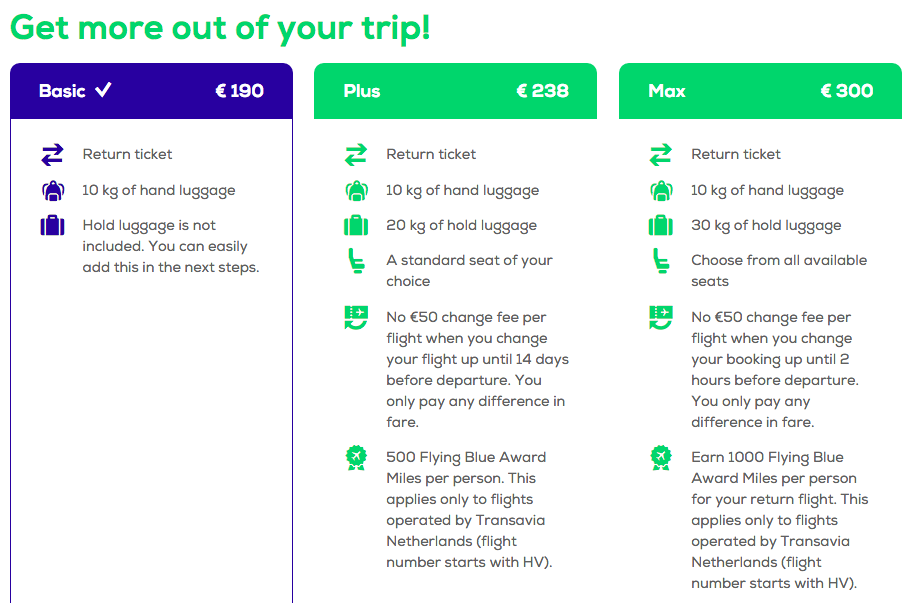Click the Max Flying Blue award icon

point(661,457)
